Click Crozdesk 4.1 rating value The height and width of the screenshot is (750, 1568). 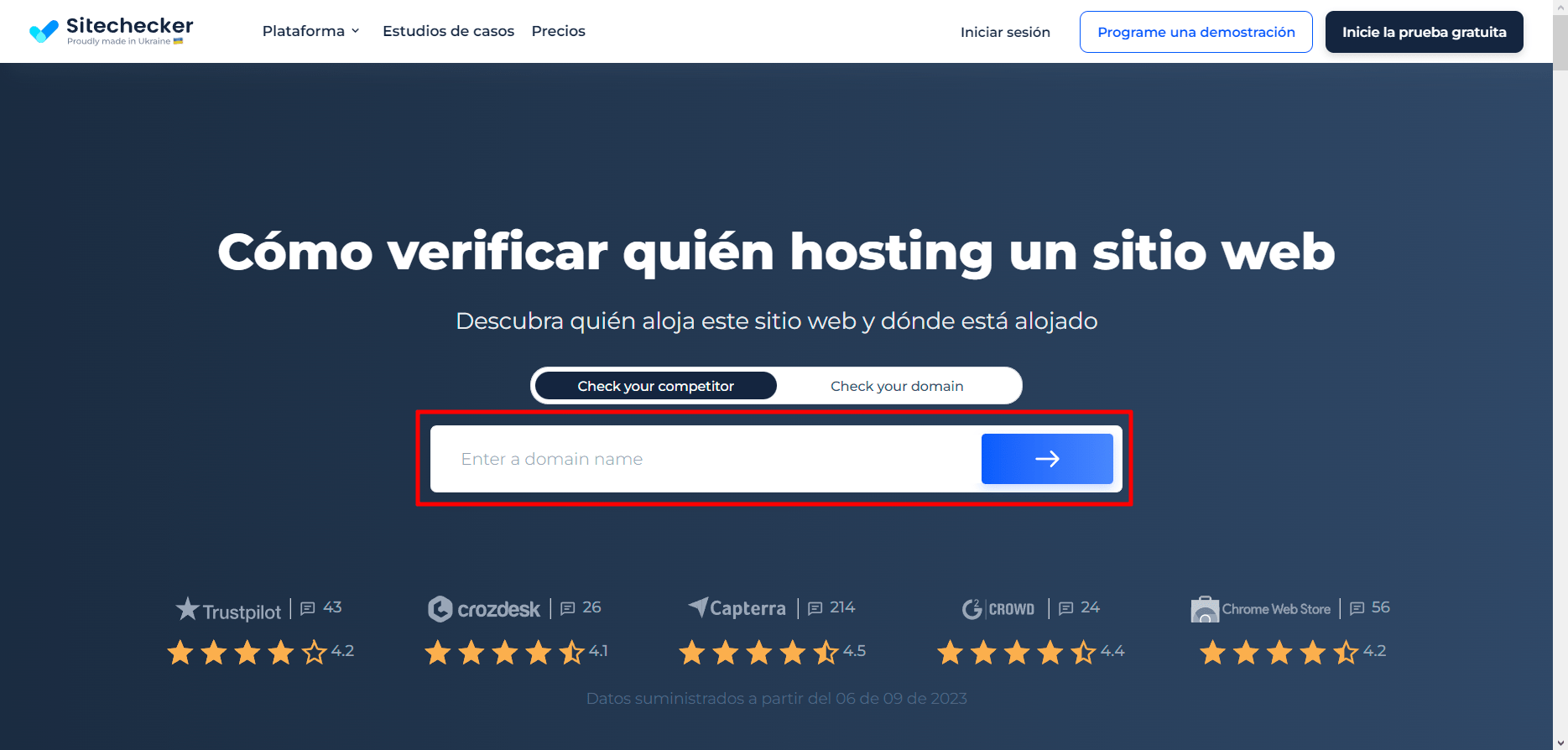[598, 651]
